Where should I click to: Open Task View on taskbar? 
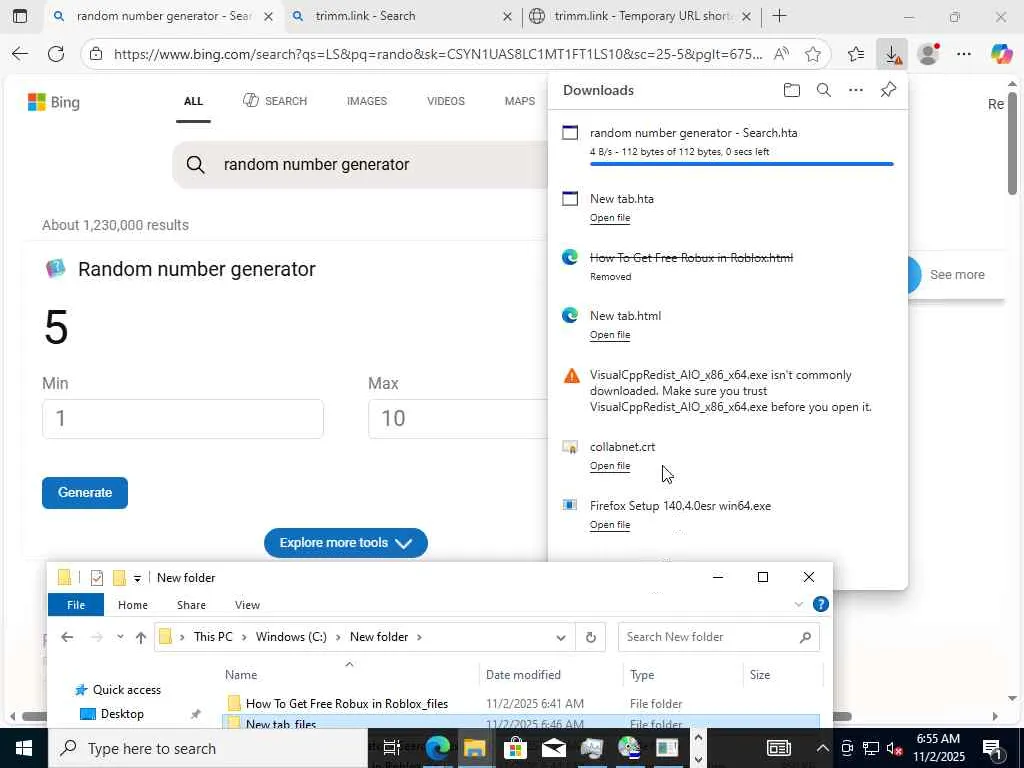(x=391, y=748)
